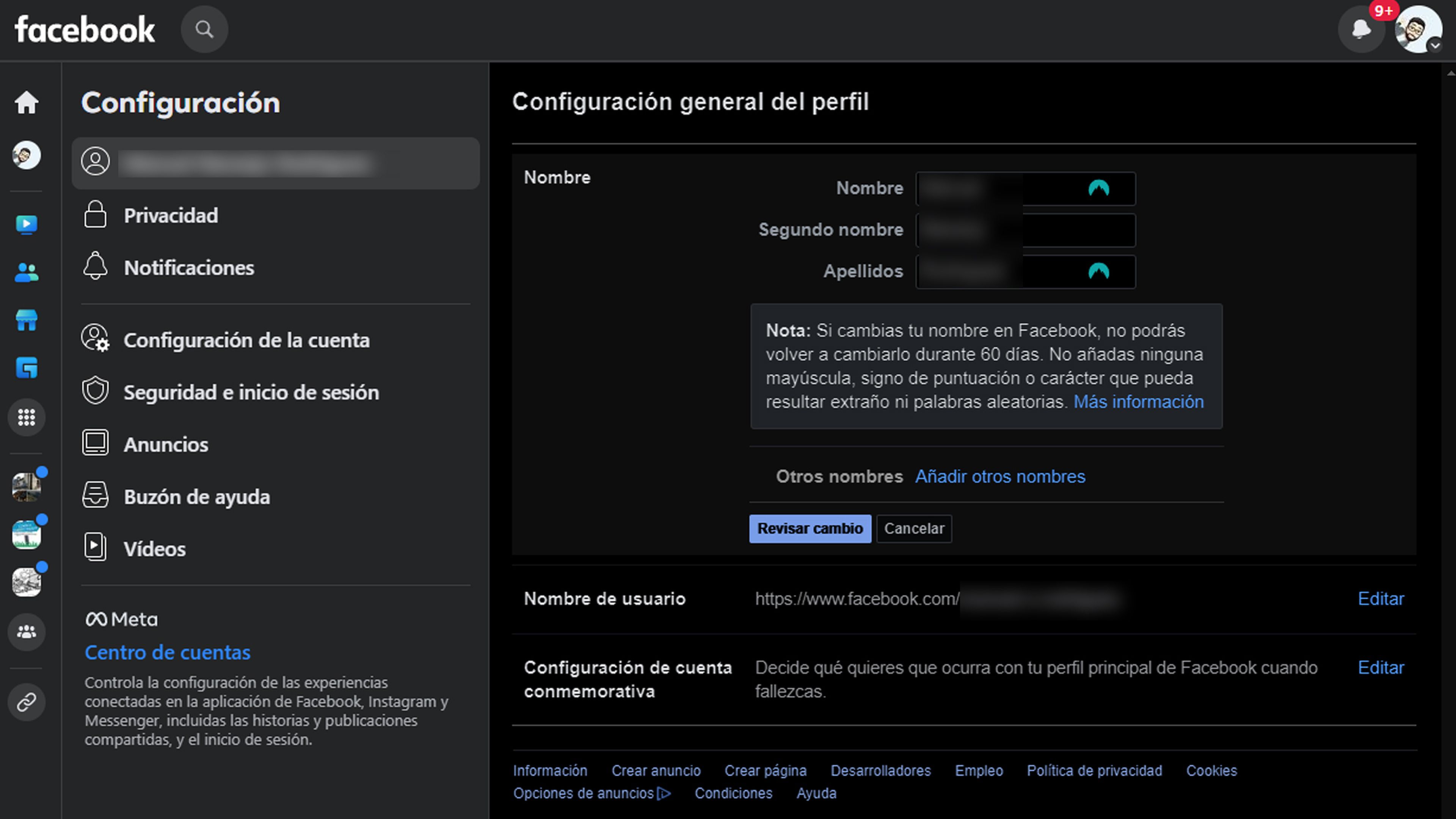Image resolution: width=1456 pixels, height=819 pixels.
Task: Click the account settings person-gear icon
Action: point(95,338)
